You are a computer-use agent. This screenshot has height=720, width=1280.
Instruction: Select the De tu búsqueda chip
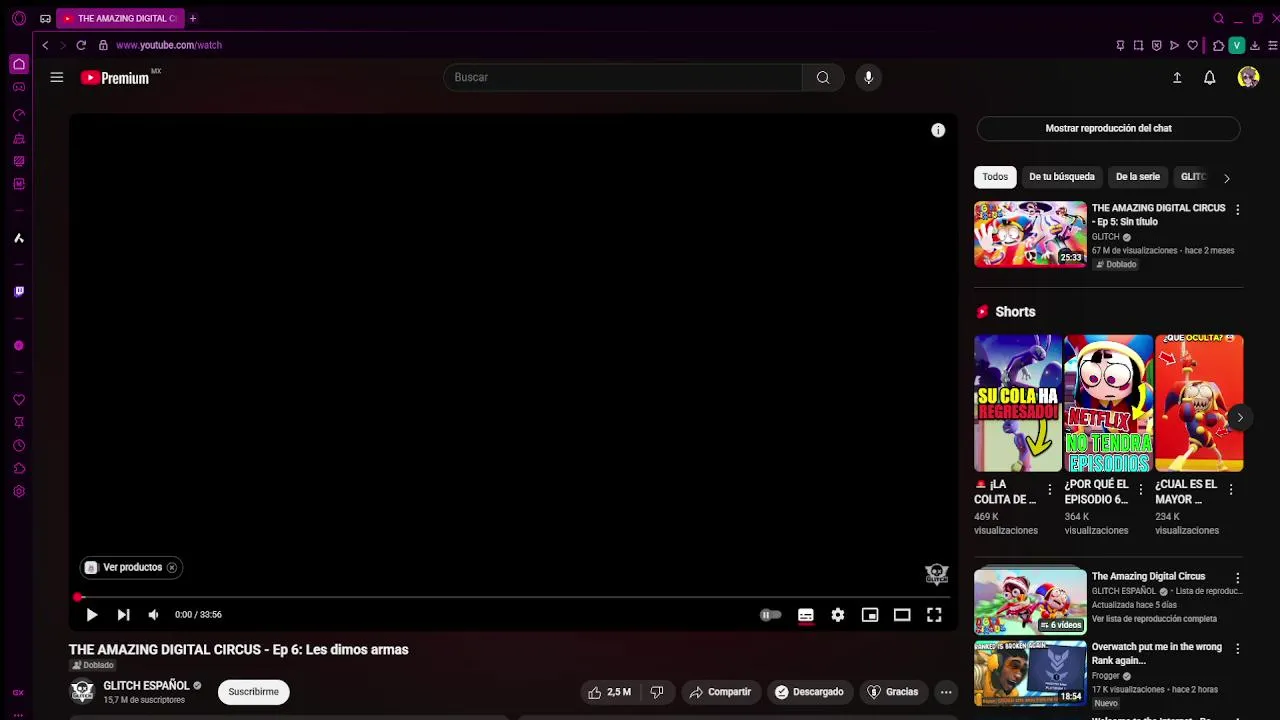click(1062, 177)
